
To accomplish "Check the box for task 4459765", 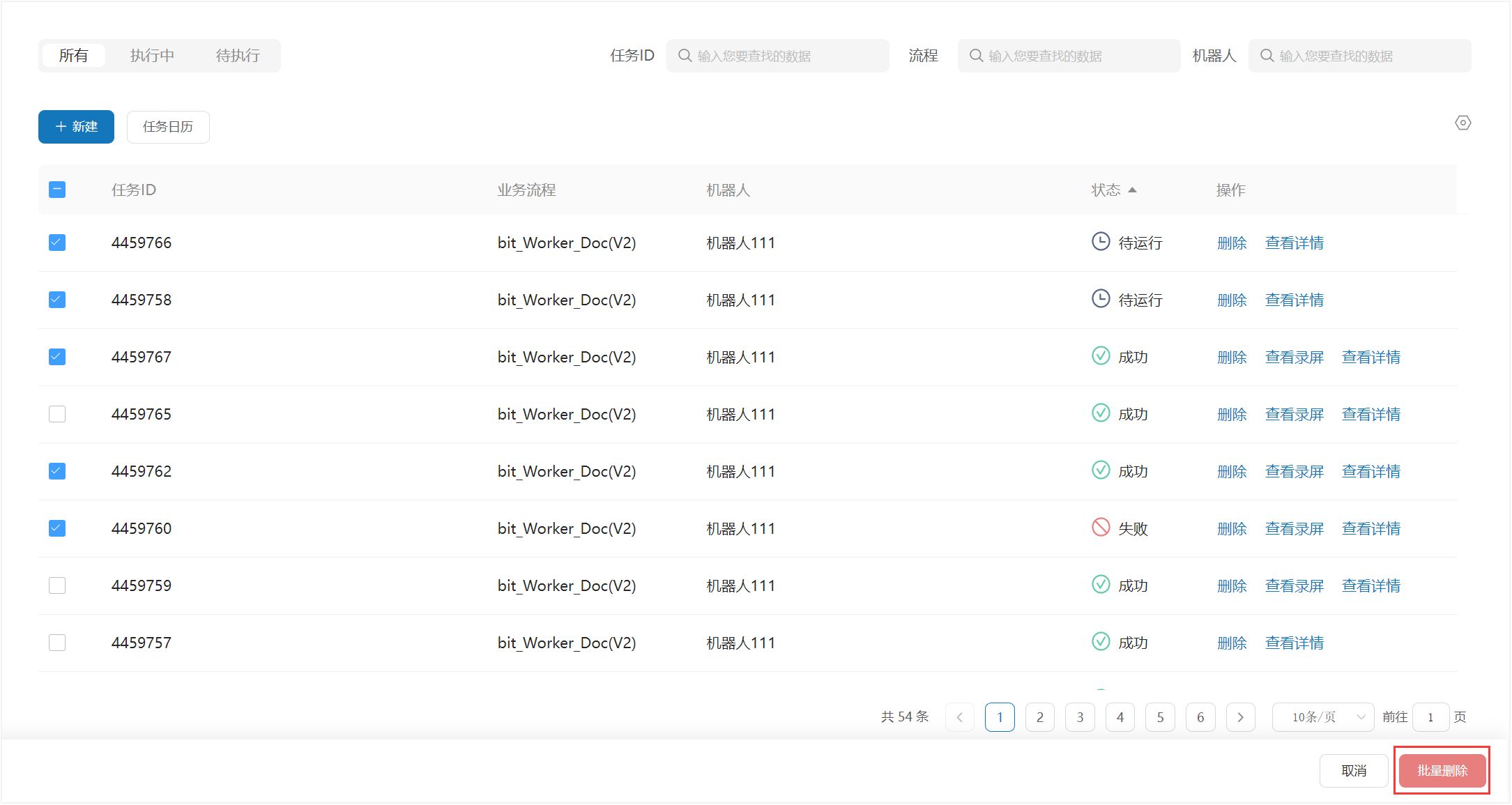I will 57,414.
